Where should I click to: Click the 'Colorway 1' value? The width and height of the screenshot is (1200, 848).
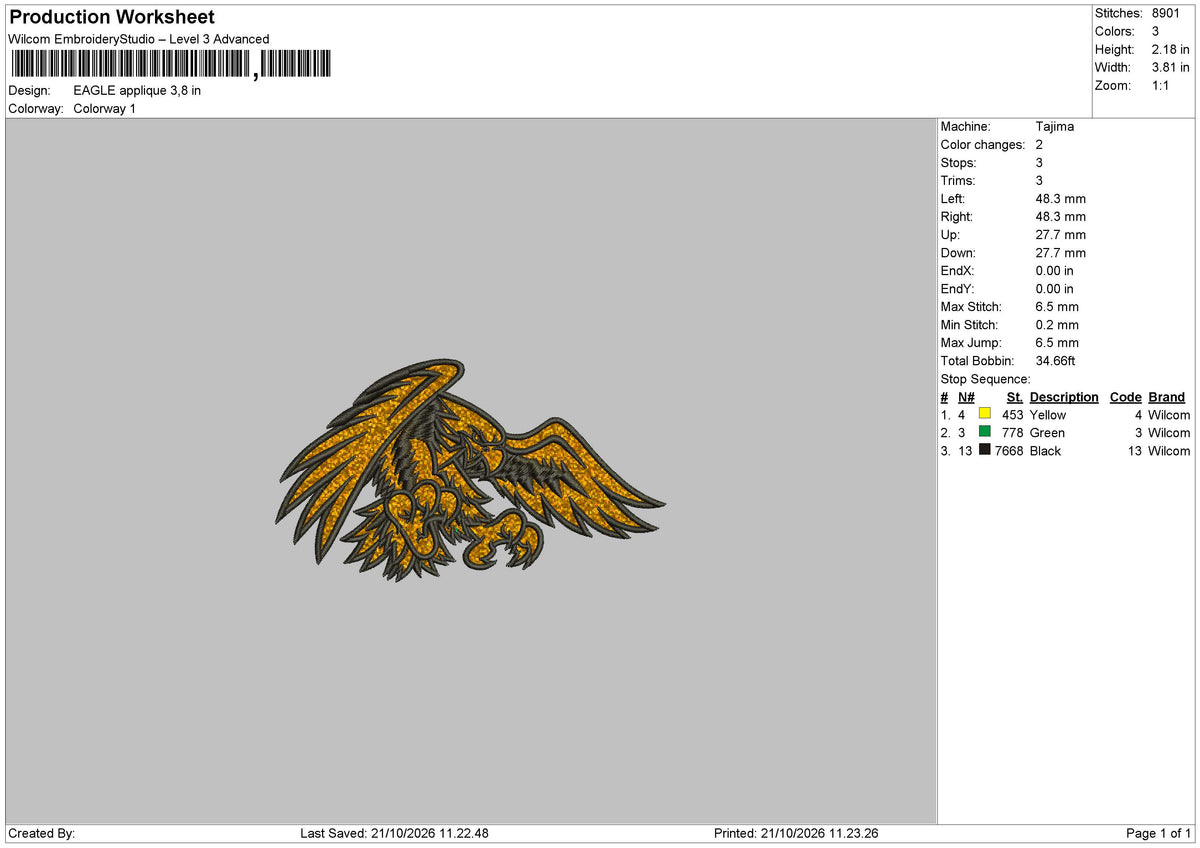click(105, 108)
